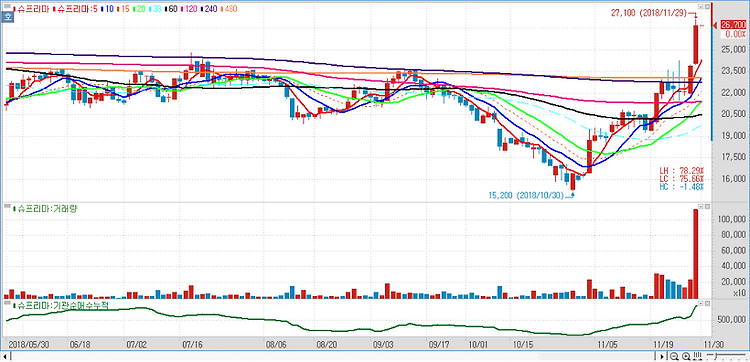Close the price chart panel
Viewport: 750px width, 362px height.
point(706,7)
